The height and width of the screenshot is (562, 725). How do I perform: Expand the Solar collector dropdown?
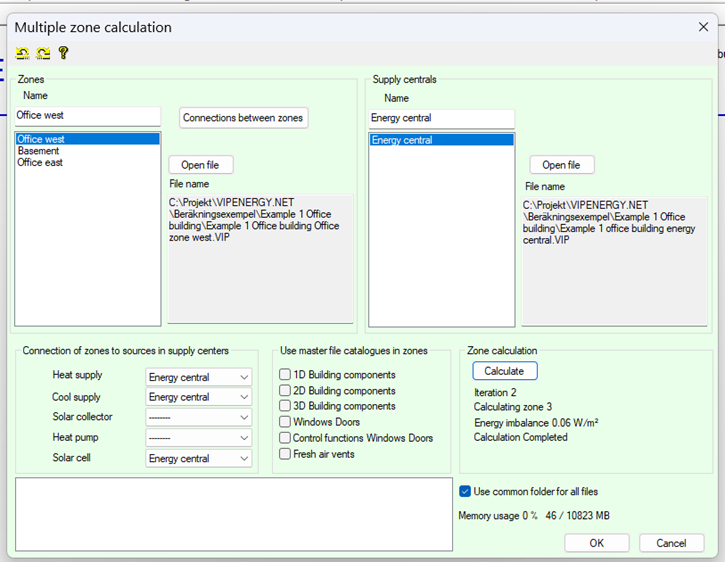(x=198, y=417)
